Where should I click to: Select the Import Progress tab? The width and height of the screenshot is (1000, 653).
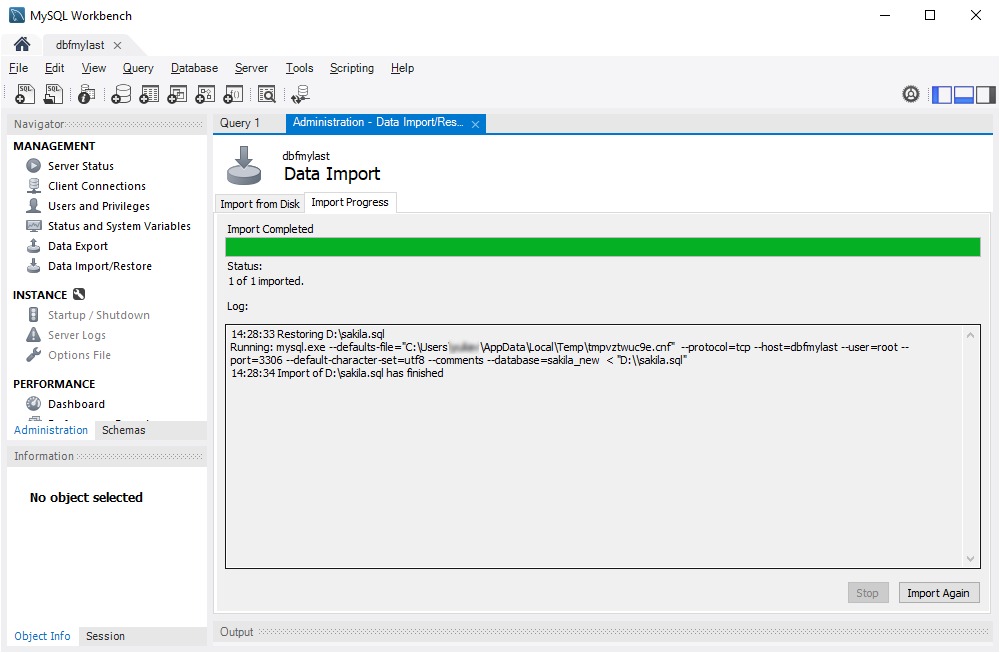coord(349,202)
